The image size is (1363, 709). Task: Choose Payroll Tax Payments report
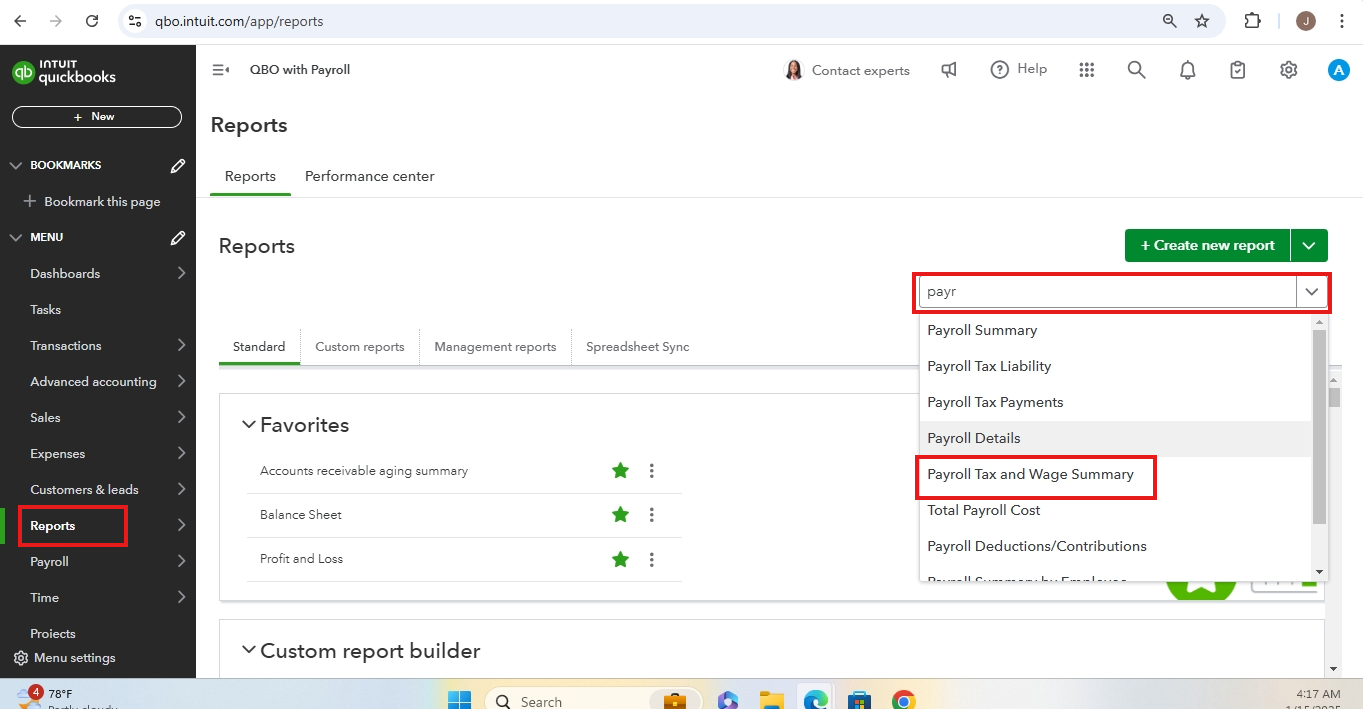point(1116,402)
